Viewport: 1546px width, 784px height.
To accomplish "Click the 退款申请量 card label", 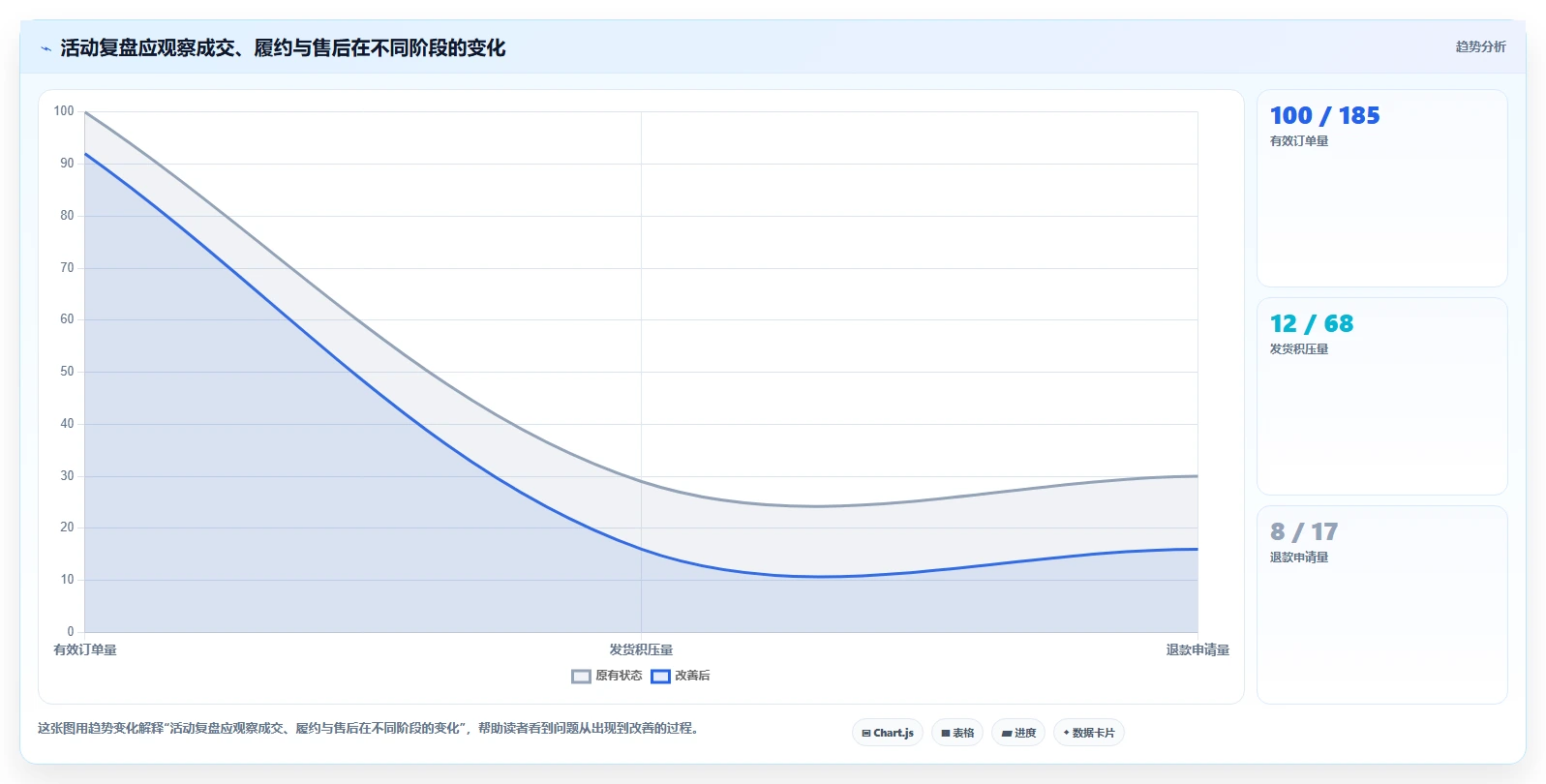I will click(1299, 558).
